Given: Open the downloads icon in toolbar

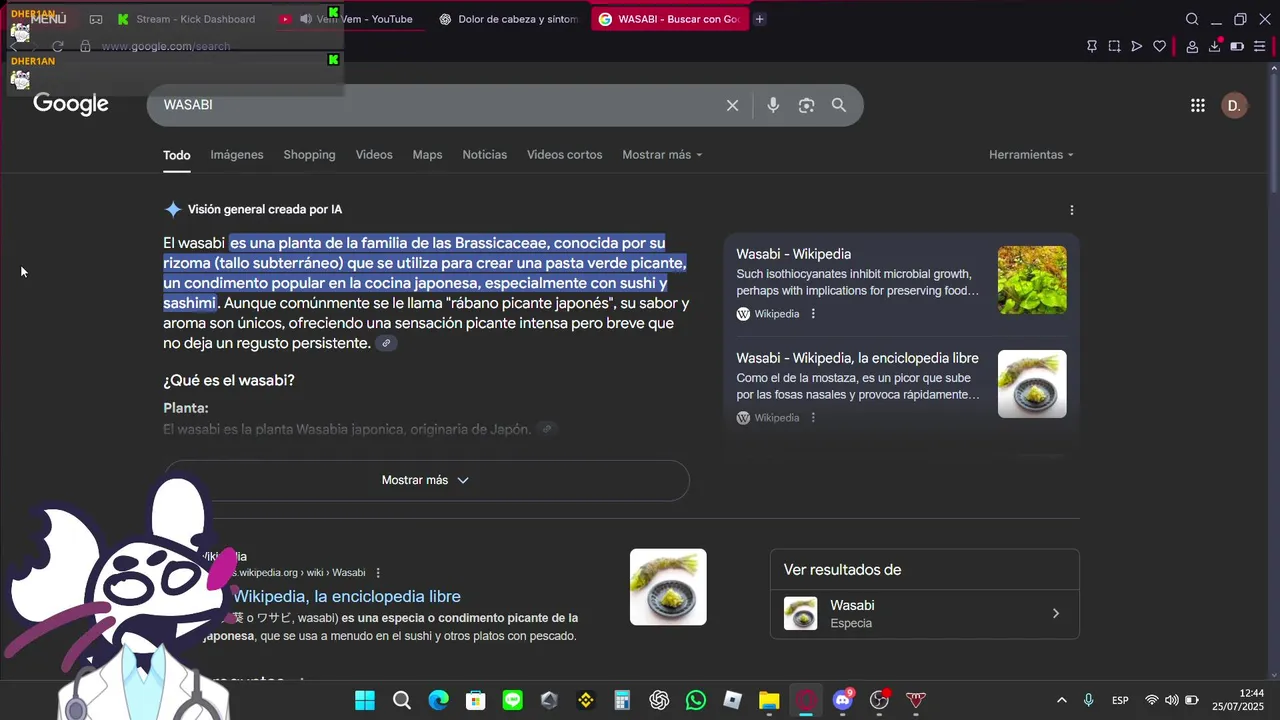Looking at the screenshot, I should (x=1215, y=46).
